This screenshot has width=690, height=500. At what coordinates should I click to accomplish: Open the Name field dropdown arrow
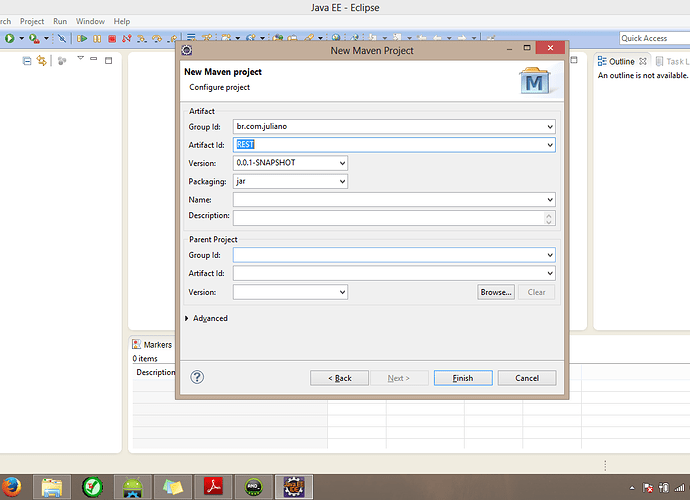550,200
